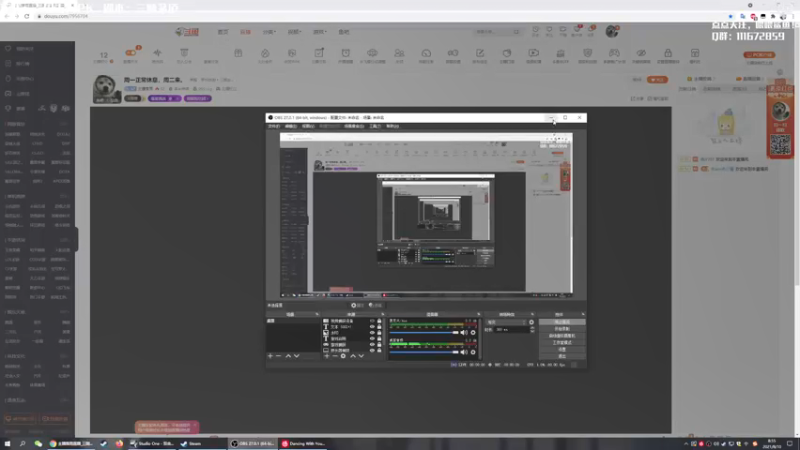The height and width of the screenshot is (450, 800).
Task: Open the View menu in OBS
Action: pyautogui.click(x=308, y=126)
